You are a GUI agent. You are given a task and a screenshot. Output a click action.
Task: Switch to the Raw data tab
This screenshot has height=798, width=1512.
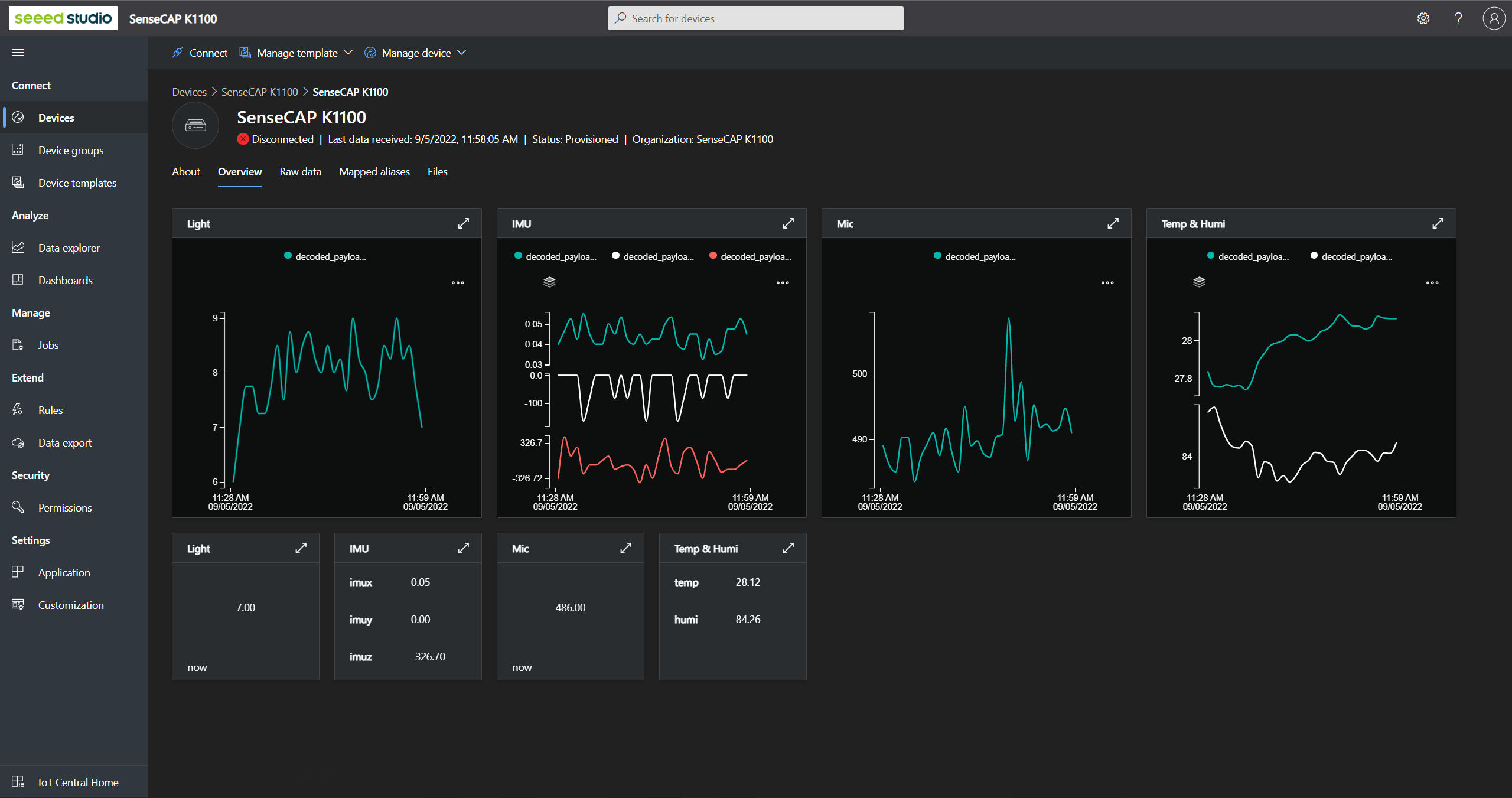300,172
